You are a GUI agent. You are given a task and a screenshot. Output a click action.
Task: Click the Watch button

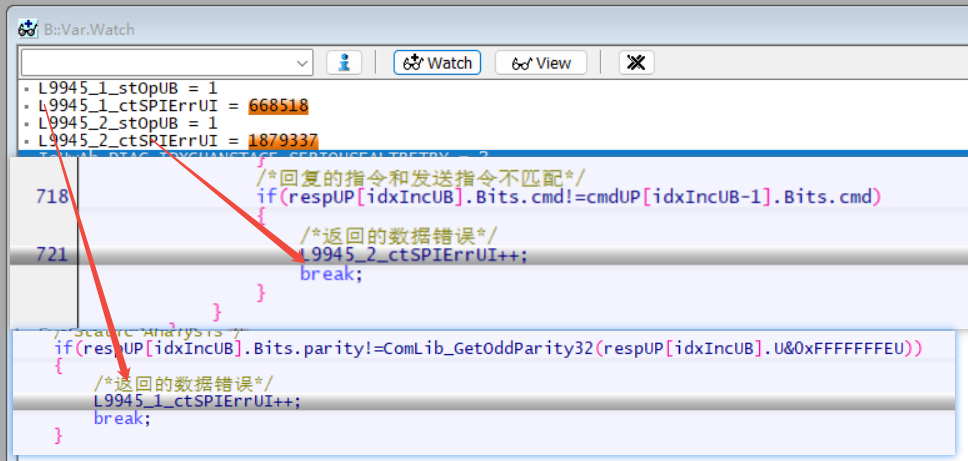pyautogui.click(x=437, y=63)
